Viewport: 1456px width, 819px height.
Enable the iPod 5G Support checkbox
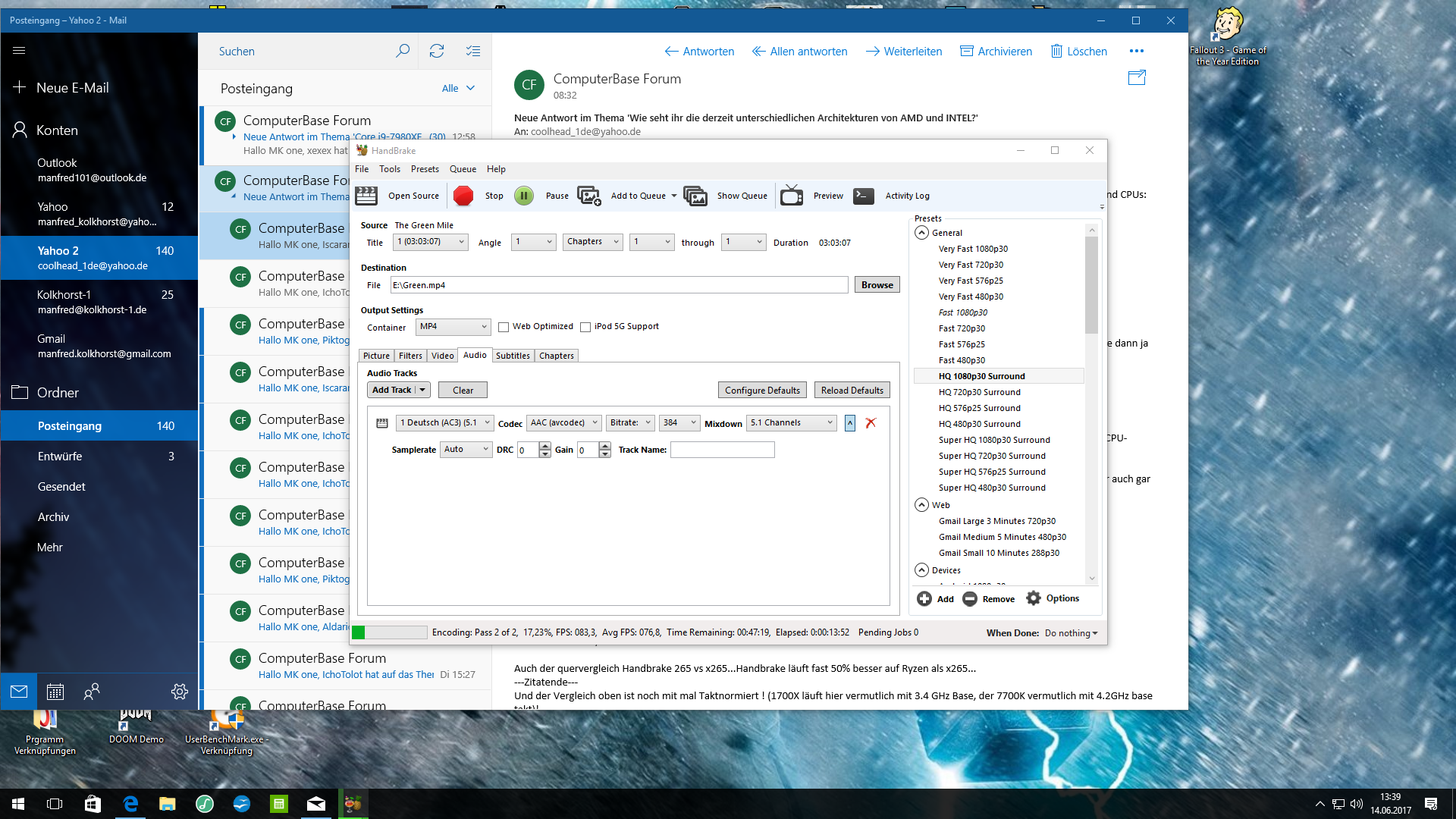click(x=585, y=327)
